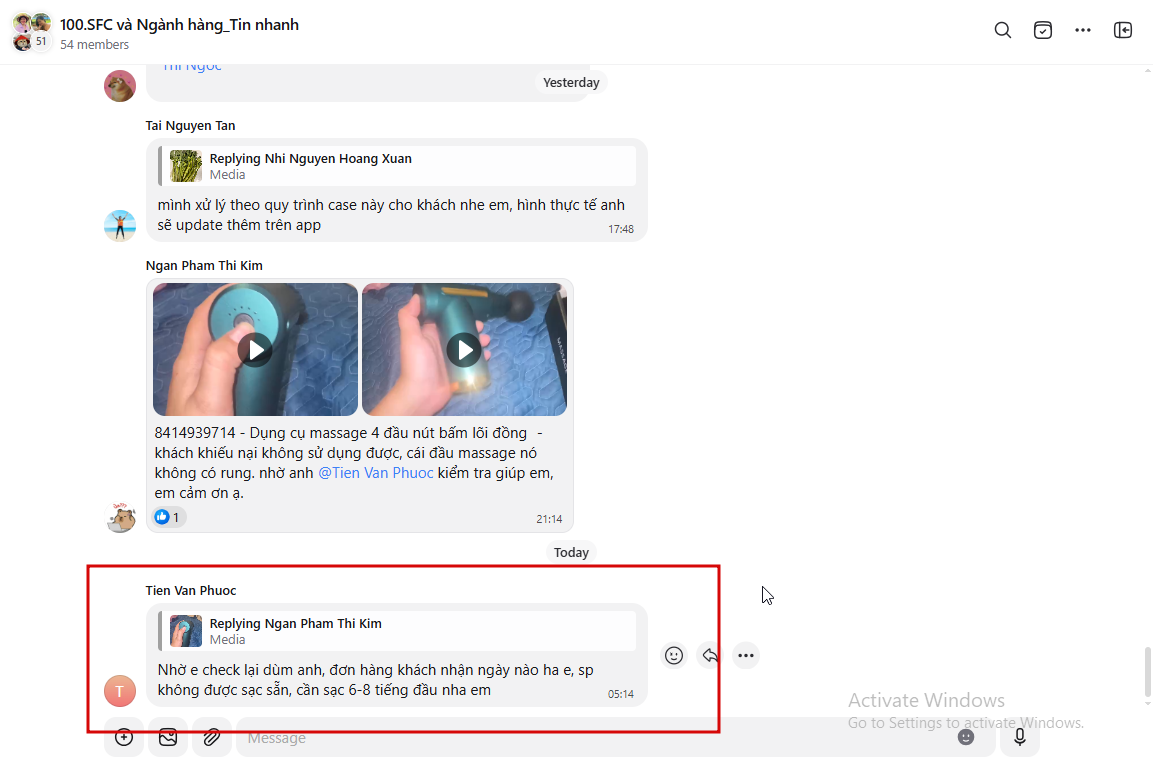Click the Today date chip
This screenshot has width=1153, height=773.
[571, 552]
